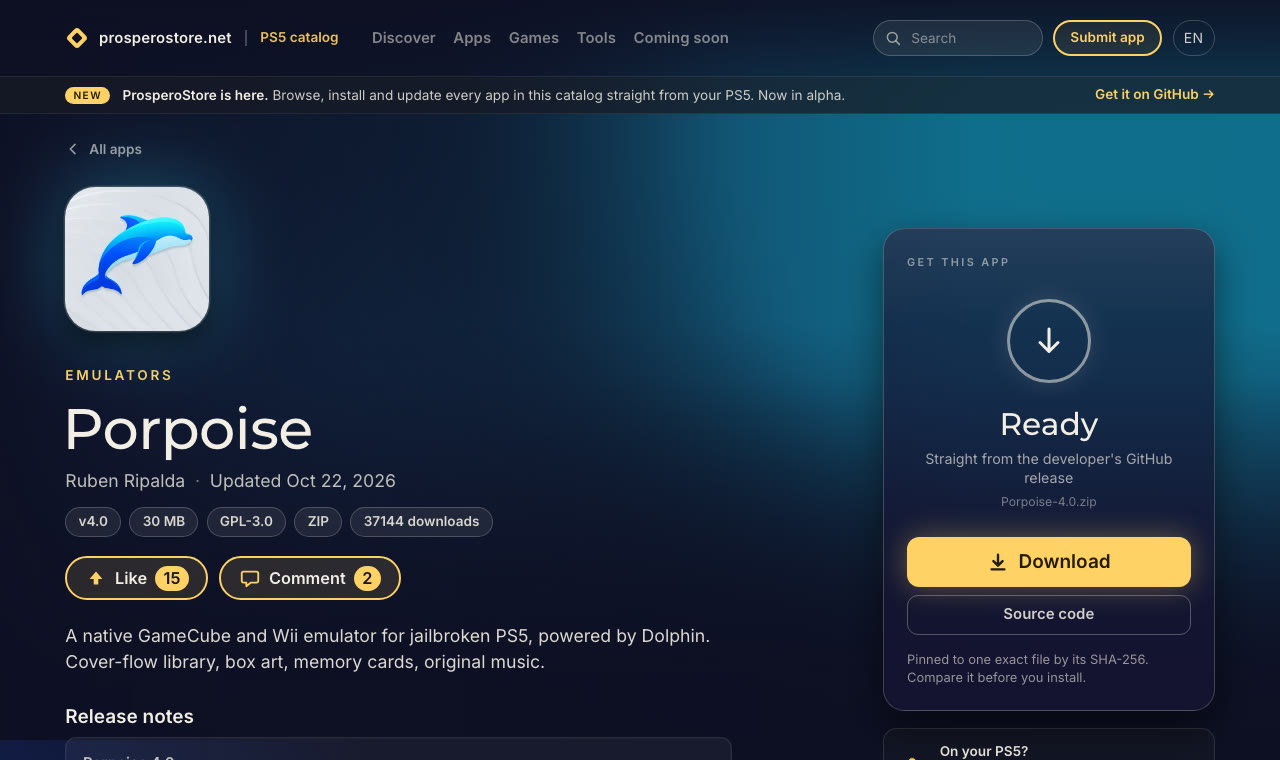1280x760 pixels.
Task: Click the prosperostore.net site name
Action: 165,38
